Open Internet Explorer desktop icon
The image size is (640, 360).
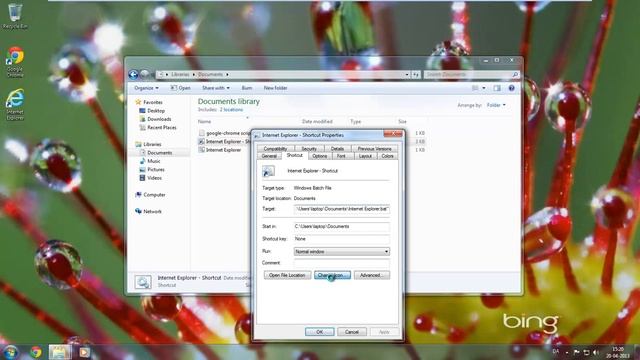coord(15,104)
